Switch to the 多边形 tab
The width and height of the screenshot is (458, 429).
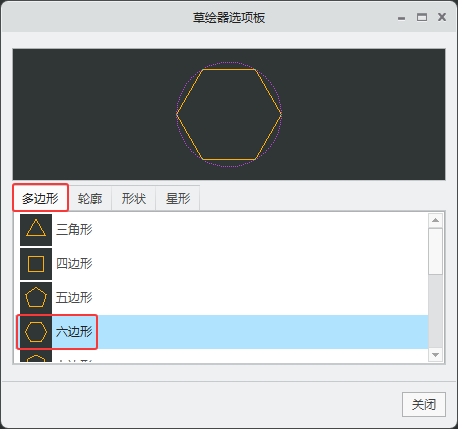(40, 198)
